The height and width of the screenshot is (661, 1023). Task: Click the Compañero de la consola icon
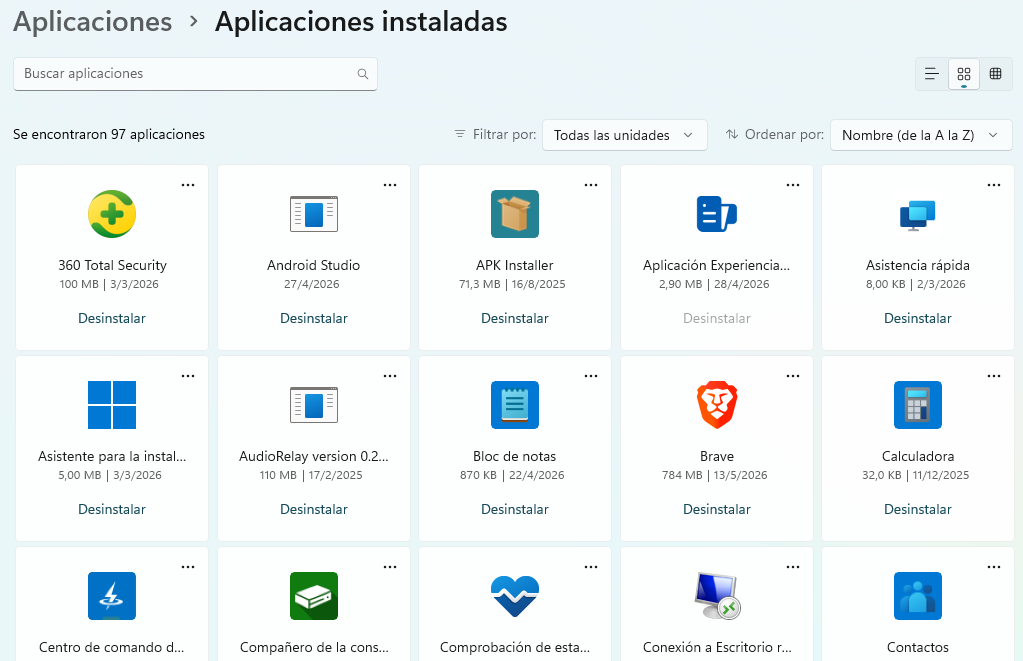(314, 596)
